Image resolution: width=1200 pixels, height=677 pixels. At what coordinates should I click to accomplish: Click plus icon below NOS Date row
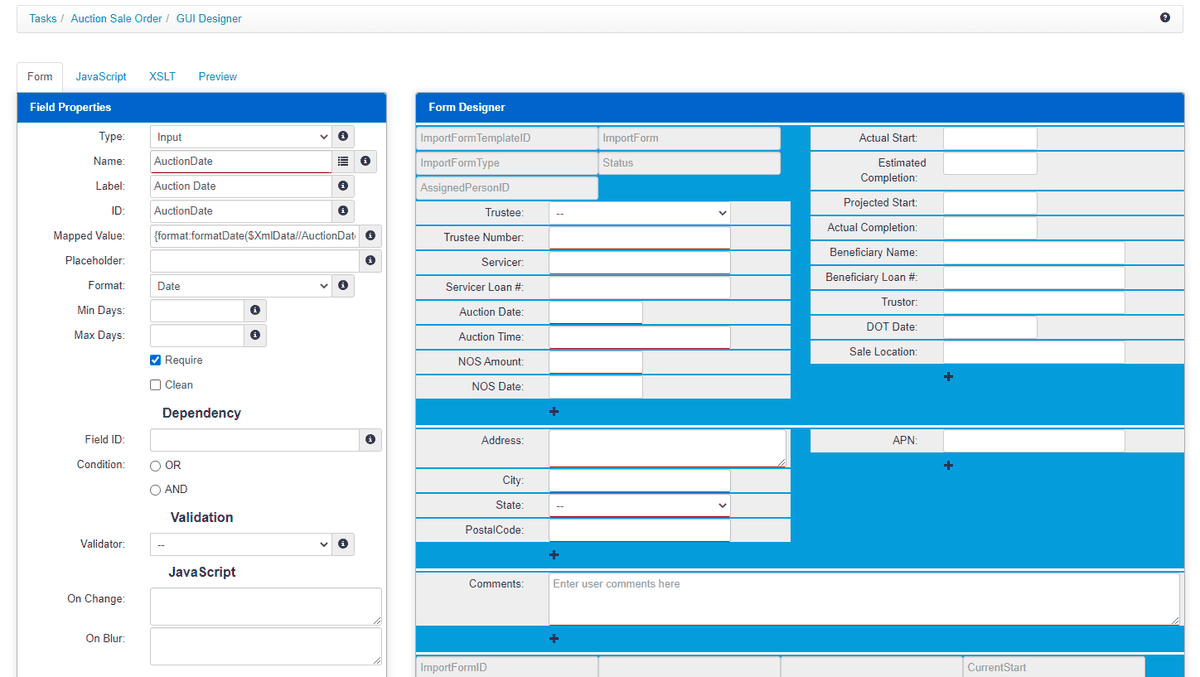554,411
